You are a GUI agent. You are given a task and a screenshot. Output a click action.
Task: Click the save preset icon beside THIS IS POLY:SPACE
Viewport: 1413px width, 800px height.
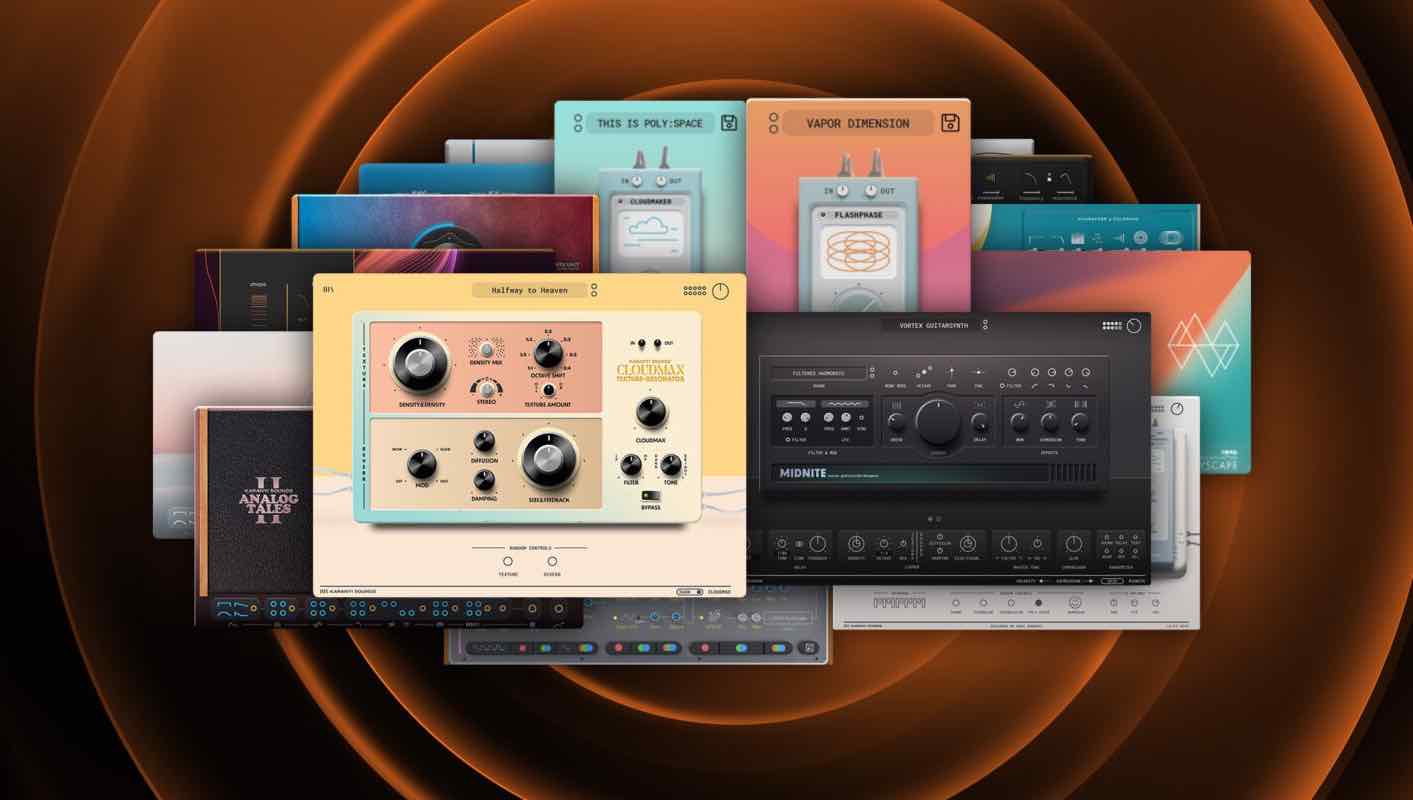click(729, 123)
